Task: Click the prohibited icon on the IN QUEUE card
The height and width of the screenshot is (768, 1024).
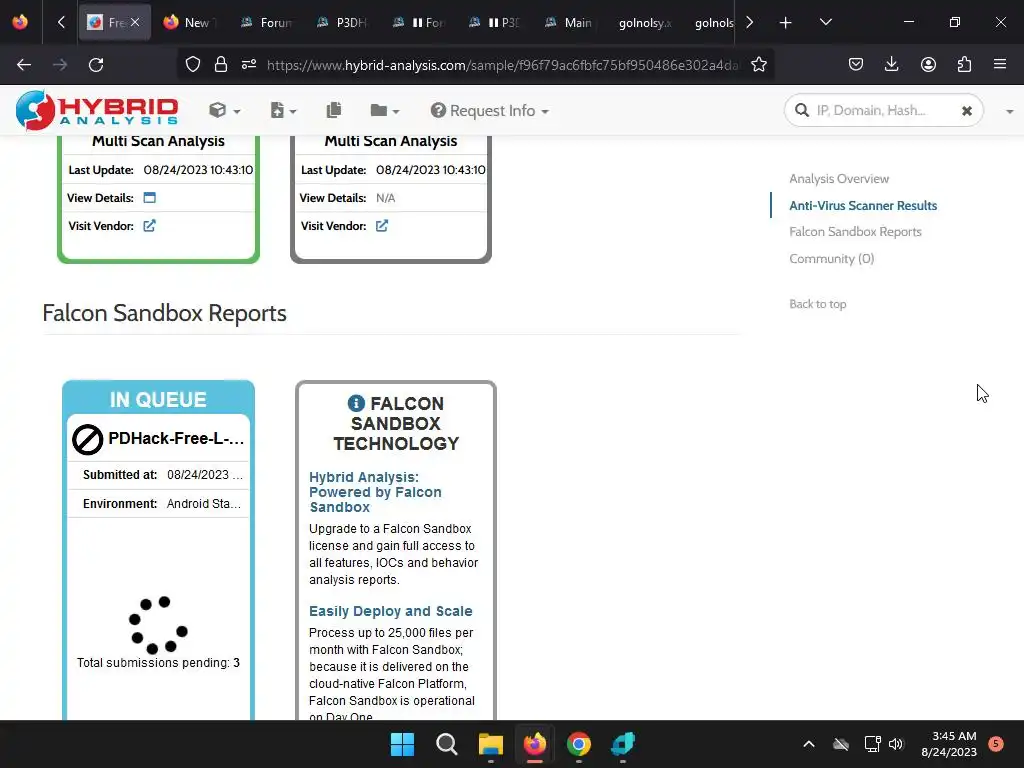Action: tap(88, 439)
